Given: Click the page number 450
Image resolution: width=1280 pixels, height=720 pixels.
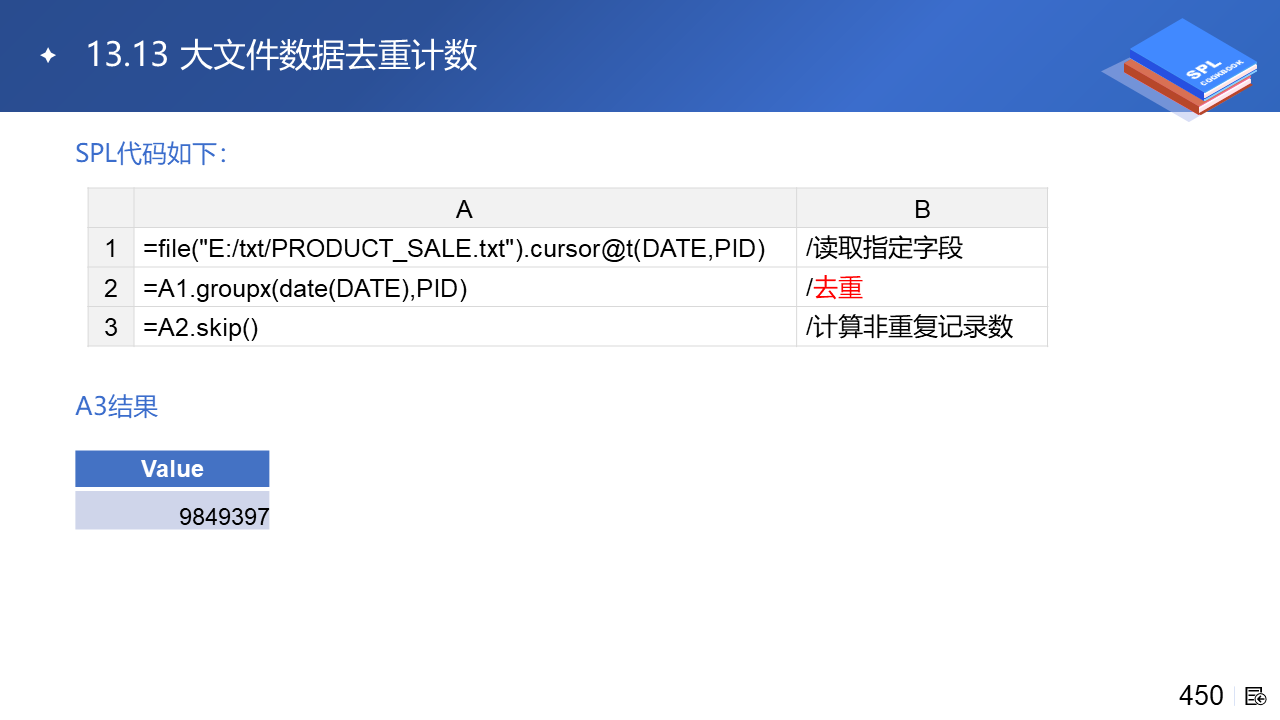Looking at the screenshot, I should pos(1201,696).
